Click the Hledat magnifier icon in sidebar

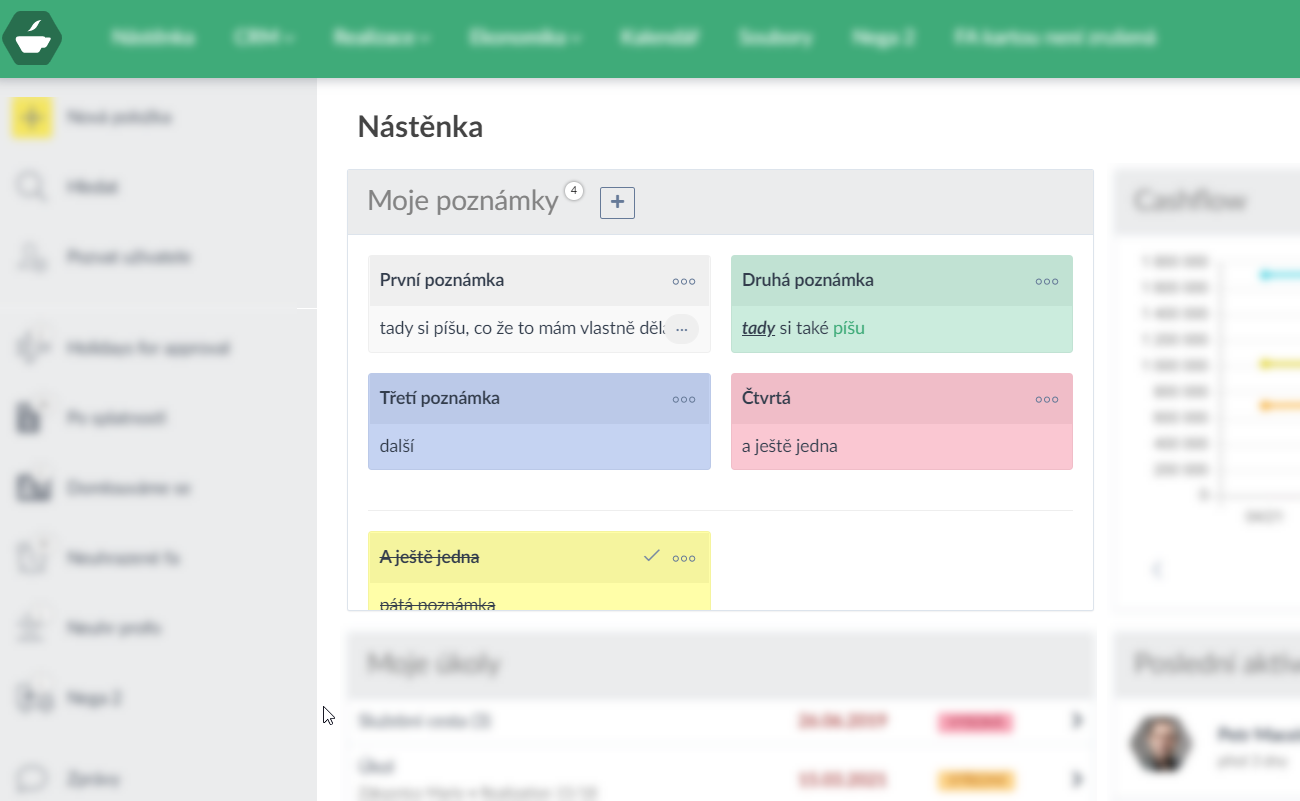tap(32, 188)
